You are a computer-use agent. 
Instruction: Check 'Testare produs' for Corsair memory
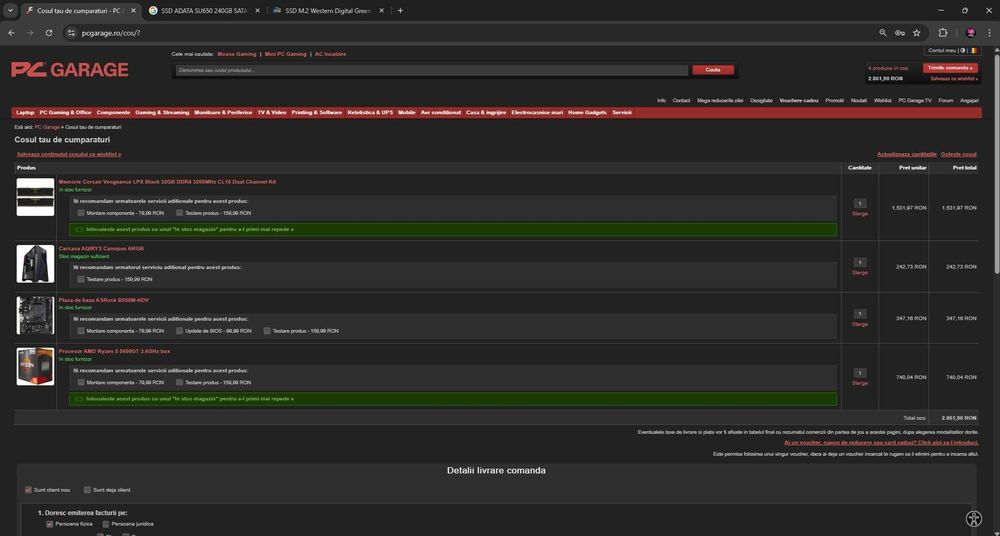[180, 212]
